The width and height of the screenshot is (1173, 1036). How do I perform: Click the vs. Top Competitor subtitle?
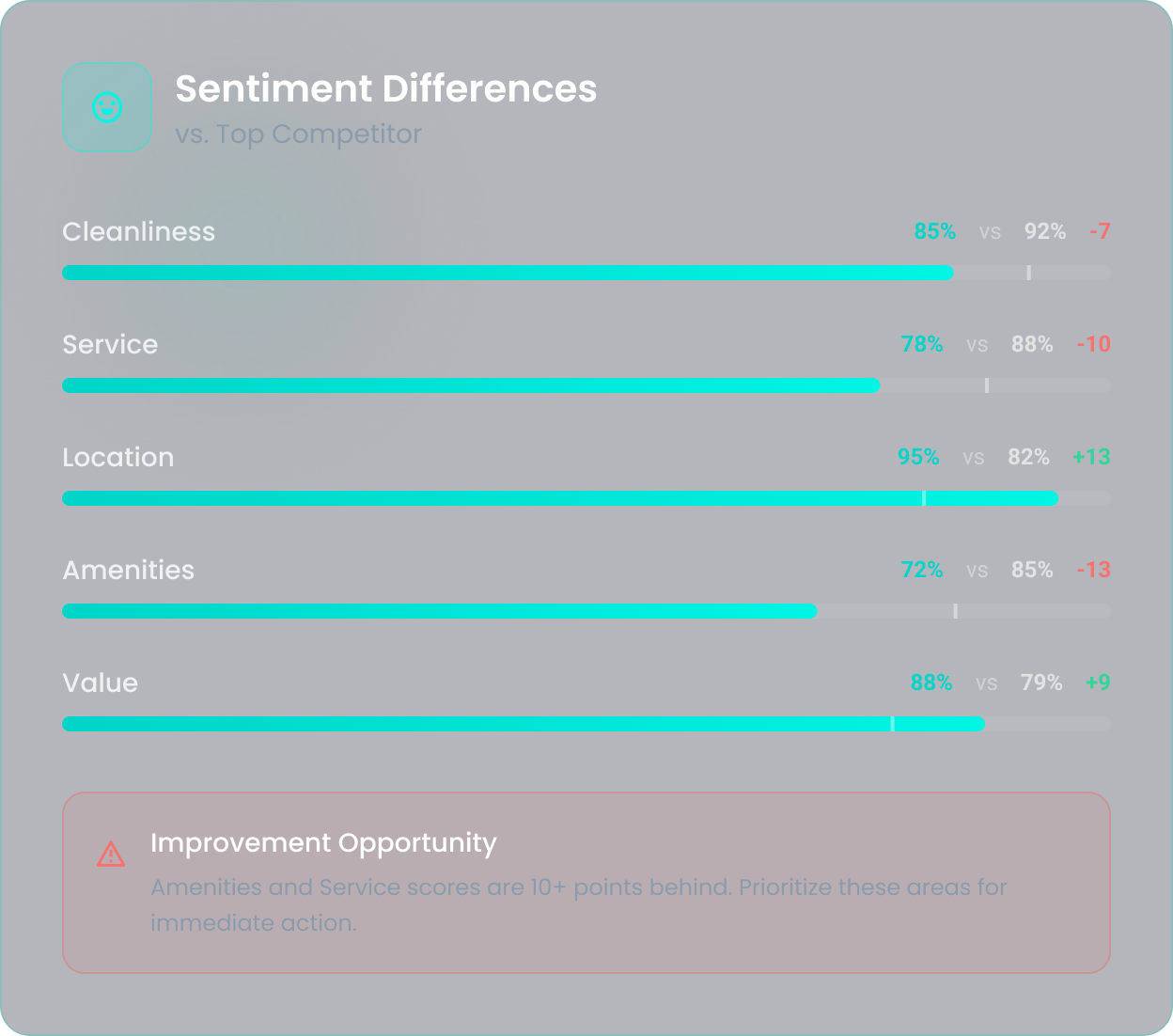tap(298, 133)
